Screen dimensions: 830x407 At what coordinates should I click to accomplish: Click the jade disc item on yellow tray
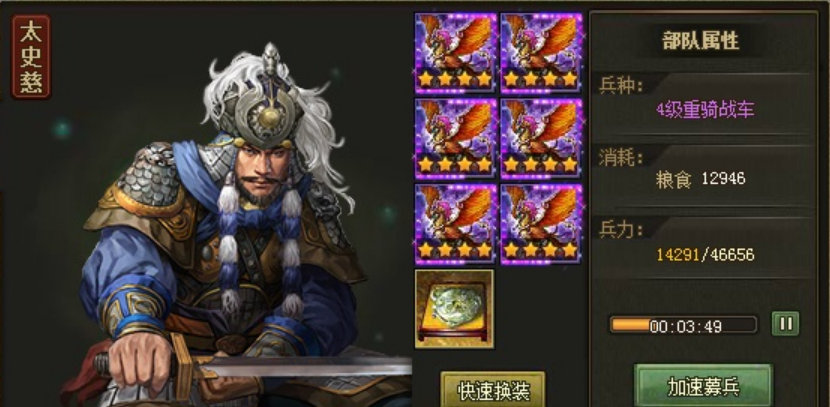click(454, 309)
